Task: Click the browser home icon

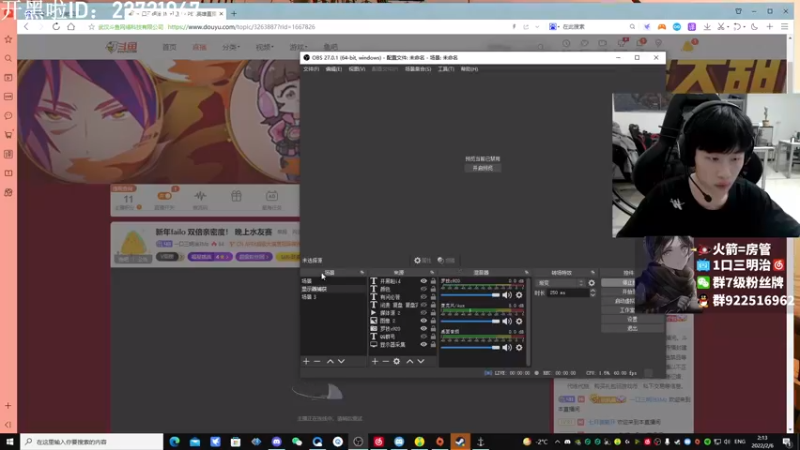Action: pos(71,27)
